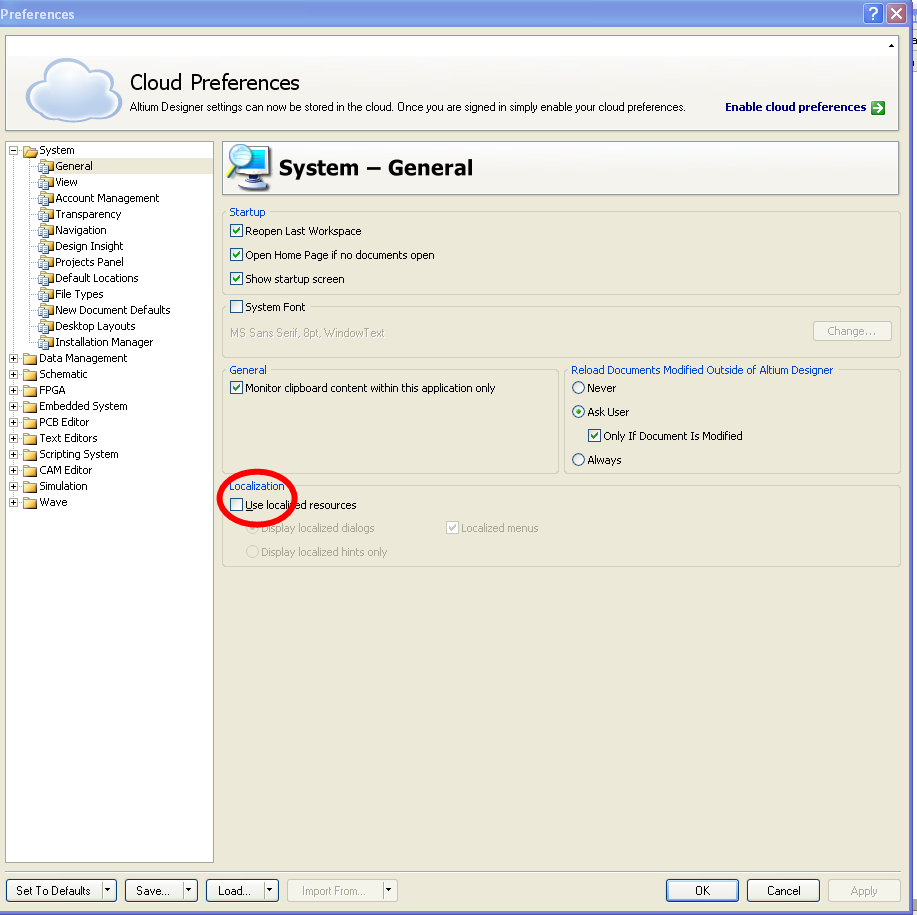Click the OK button
This screenshot has width=917, height=915.
point(702,890)
